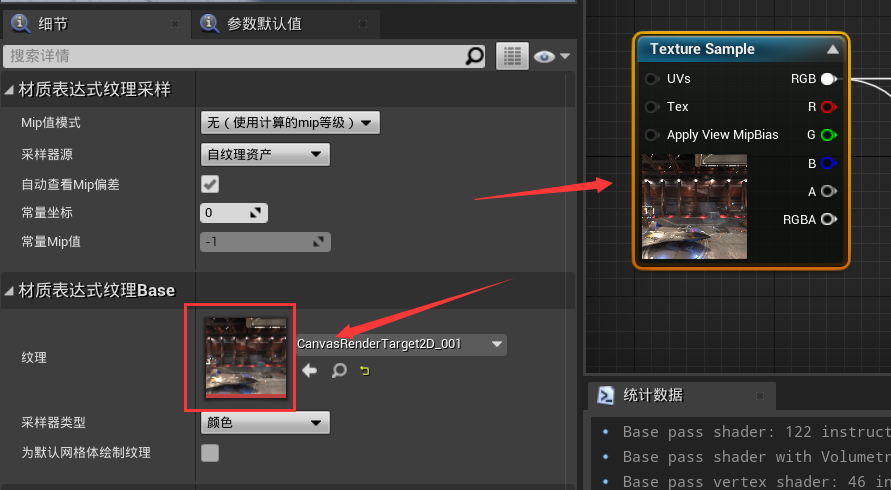The height and width of the screenshot is (490, 891).
Task: Open the 采样器源 dropdown
Action: [x=265, y=154]
